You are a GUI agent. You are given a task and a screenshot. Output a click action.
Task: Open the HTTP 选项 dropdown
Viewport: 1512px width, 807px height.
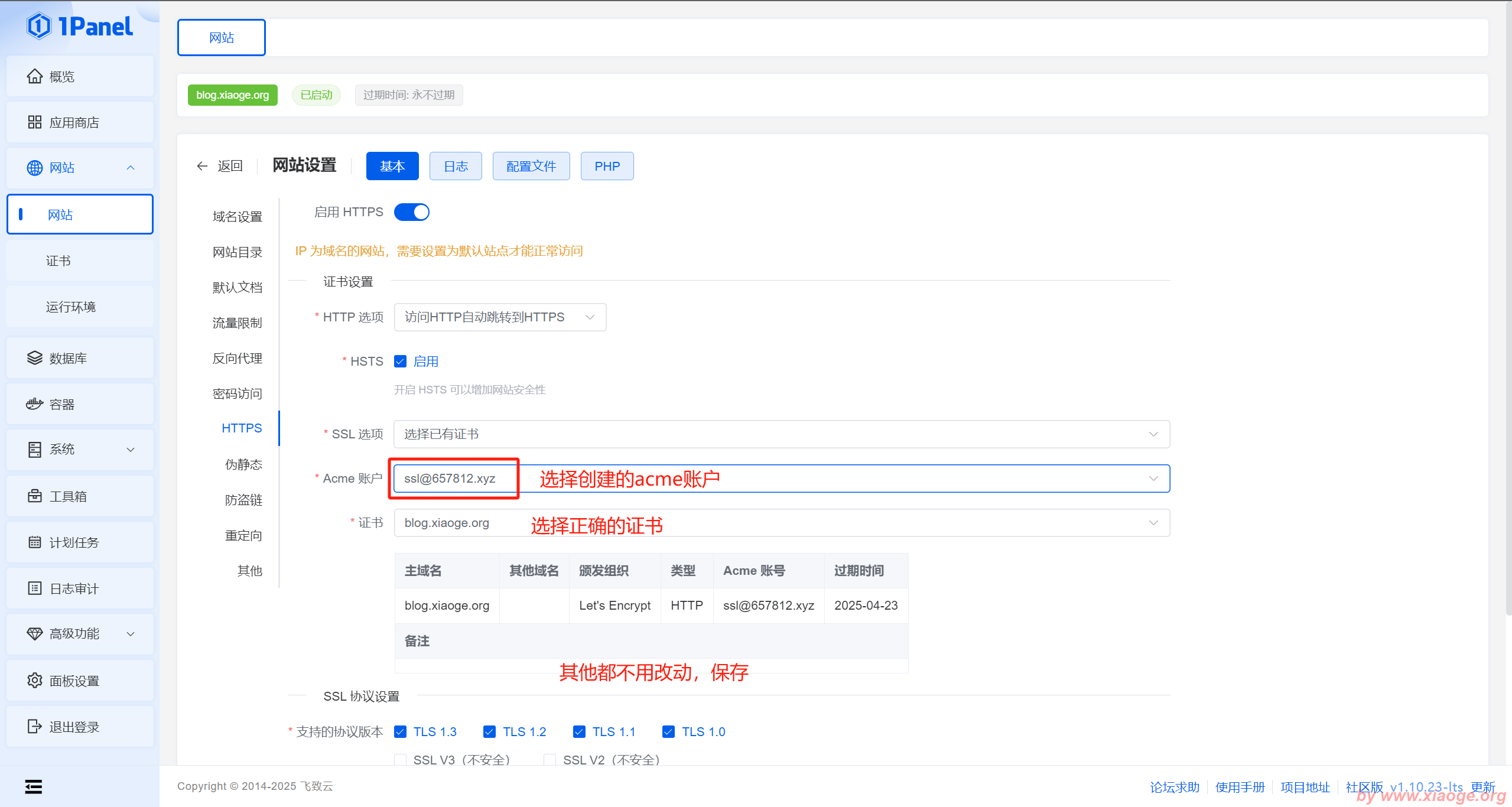point(500,317)
